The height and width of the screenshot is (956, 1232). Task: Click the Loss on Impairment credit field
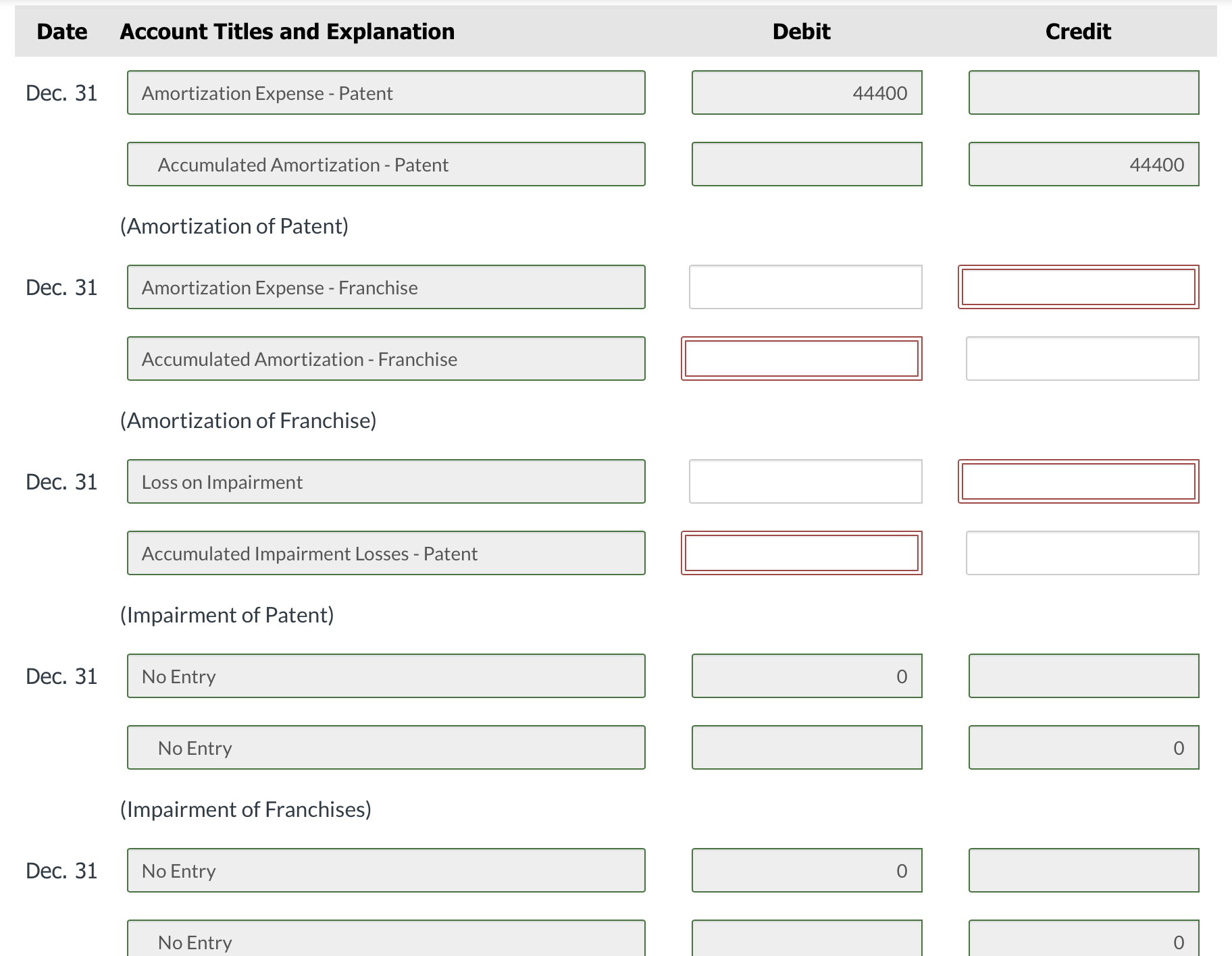coord(1078,482)
